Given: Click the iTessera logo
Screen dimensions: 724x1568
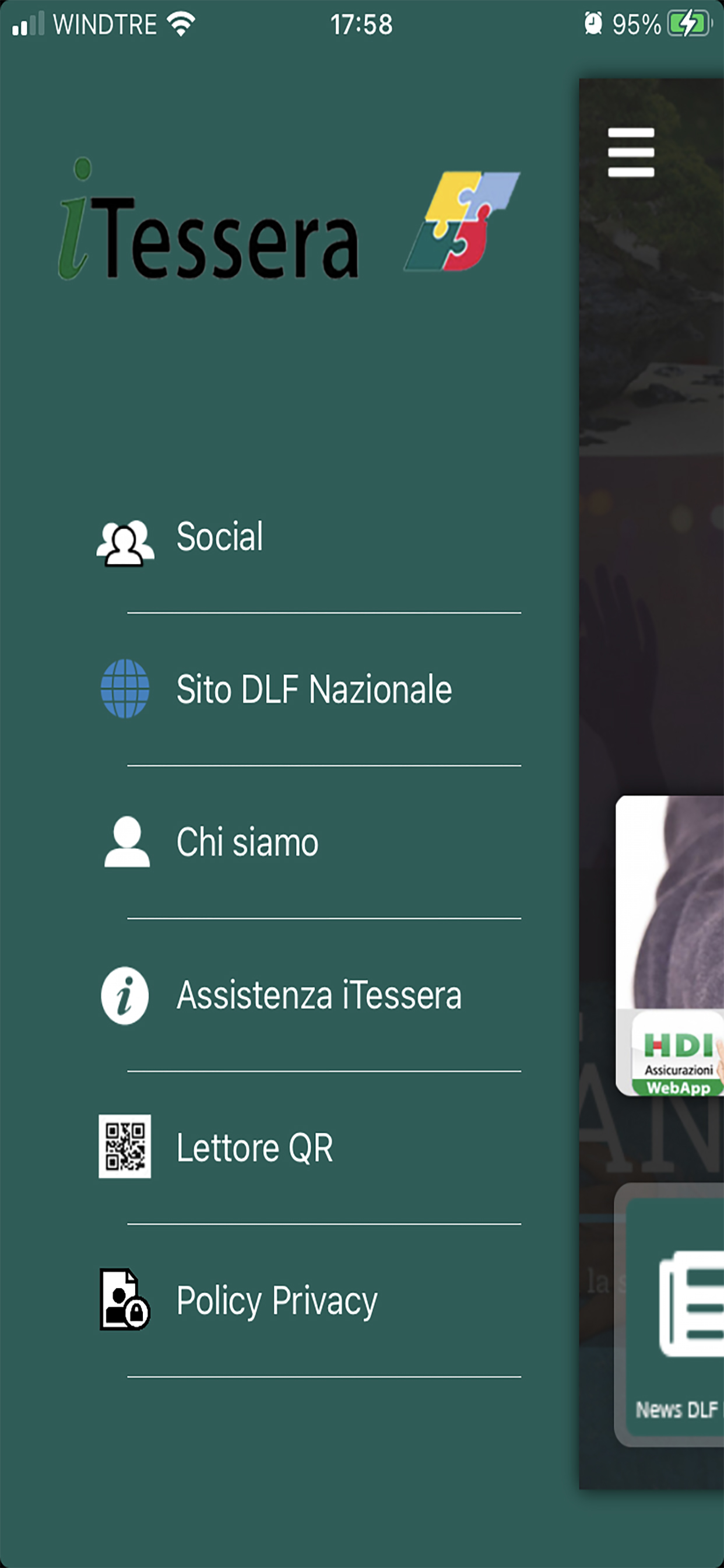Looking at the screenshot, I should click(x=208, y=219).
